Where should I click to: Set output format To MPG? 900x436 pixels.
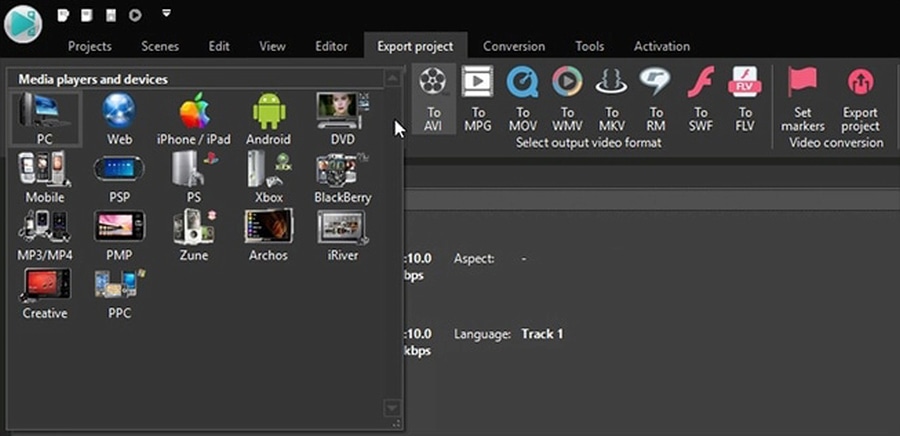click(x=478, y=99)
